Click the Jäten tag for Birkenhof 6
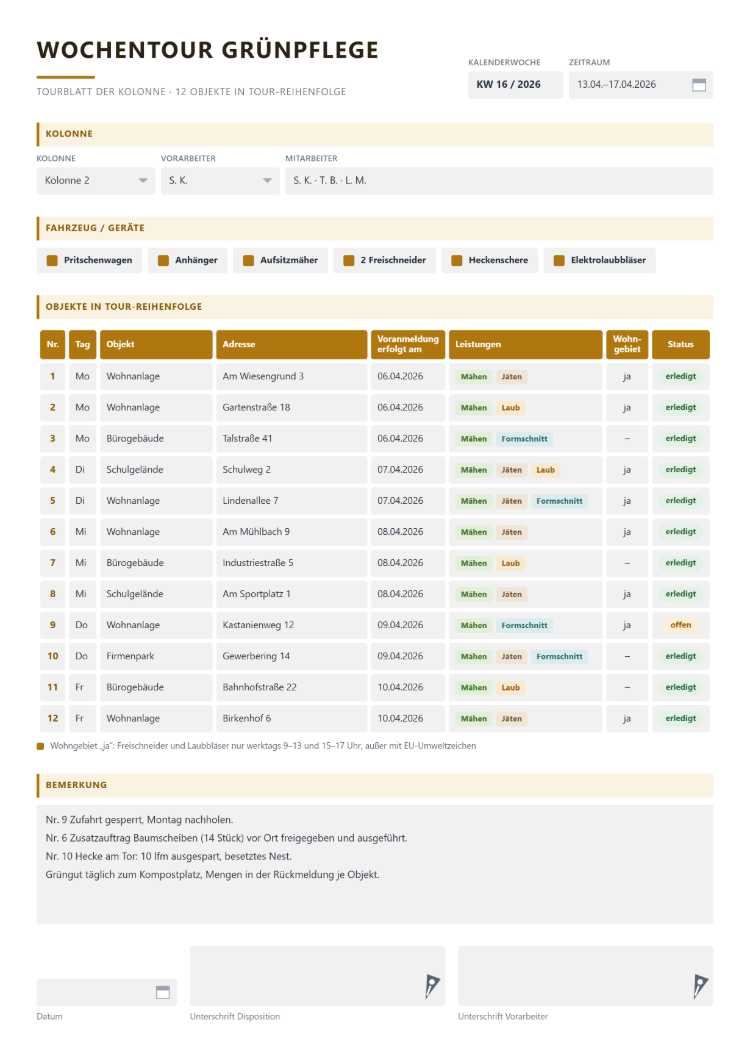750x1060 pixels. point(511,719)
